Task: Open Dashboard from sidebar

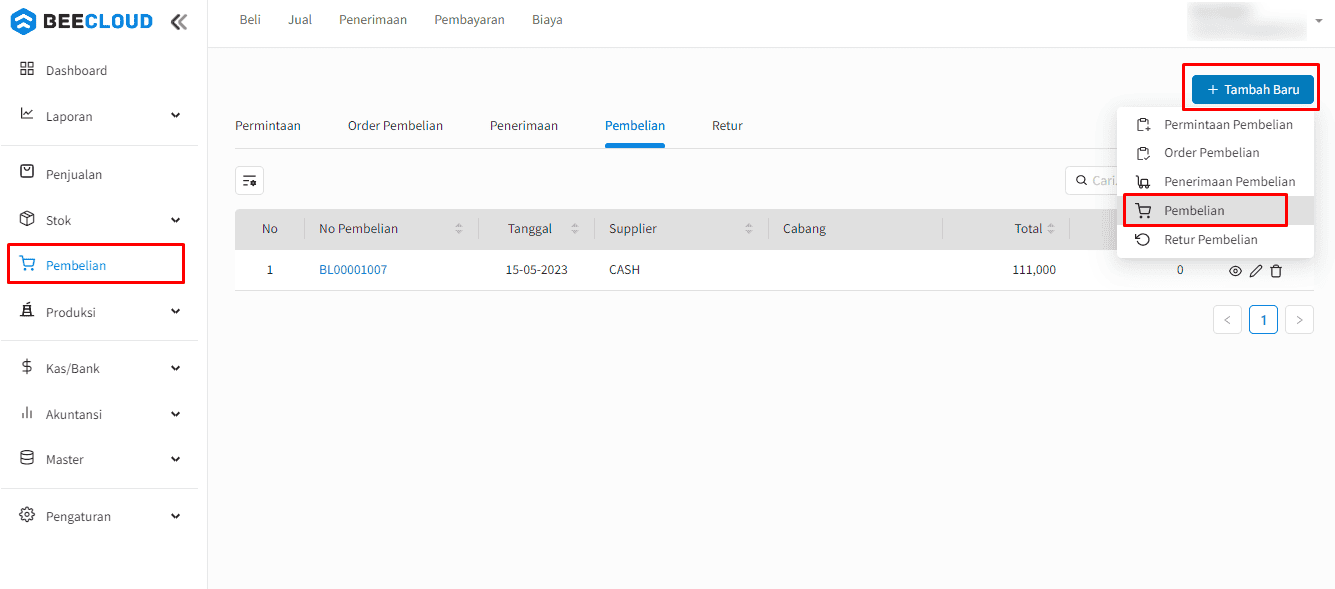Action: [76, 70]
